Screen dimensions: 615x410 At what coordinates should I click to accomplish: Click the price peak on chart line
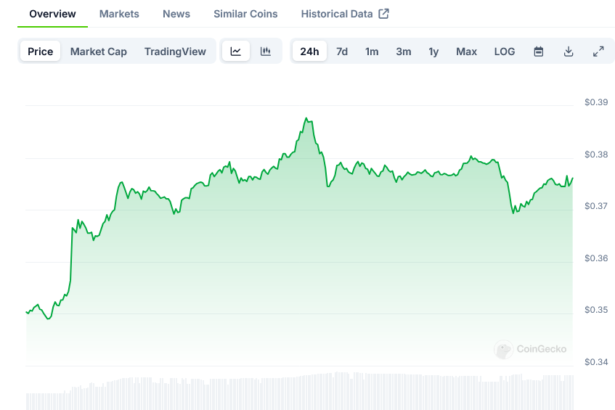(306, 118)
